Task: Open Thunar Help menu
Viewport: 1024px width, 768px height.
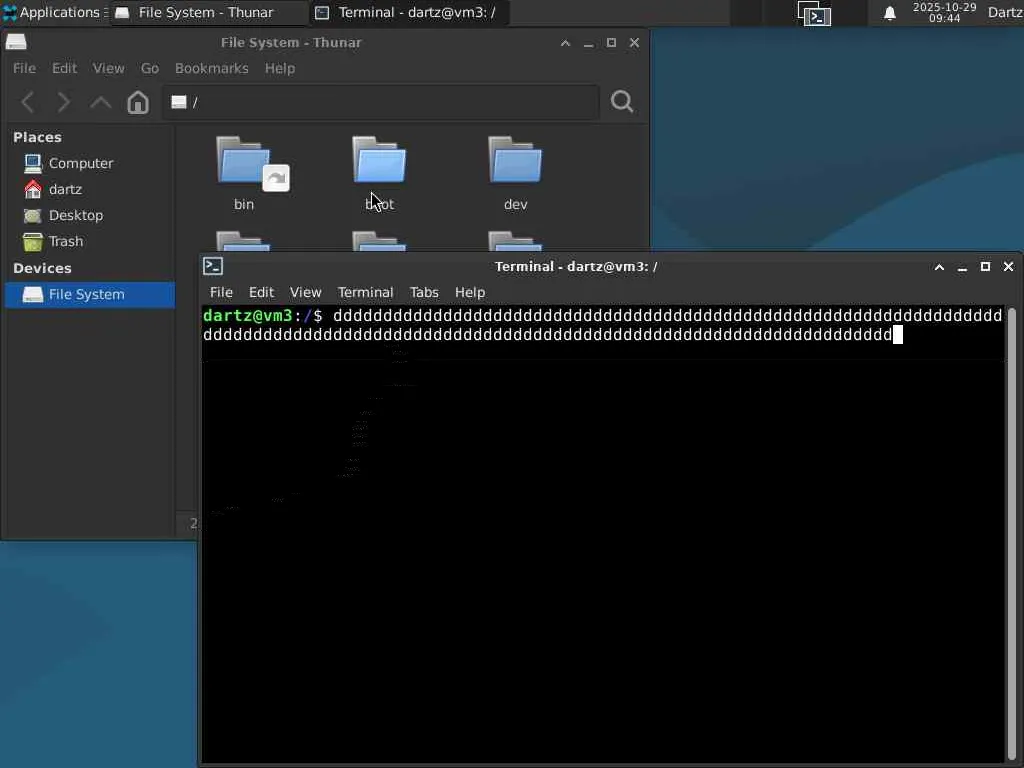Action: point(280,68)
